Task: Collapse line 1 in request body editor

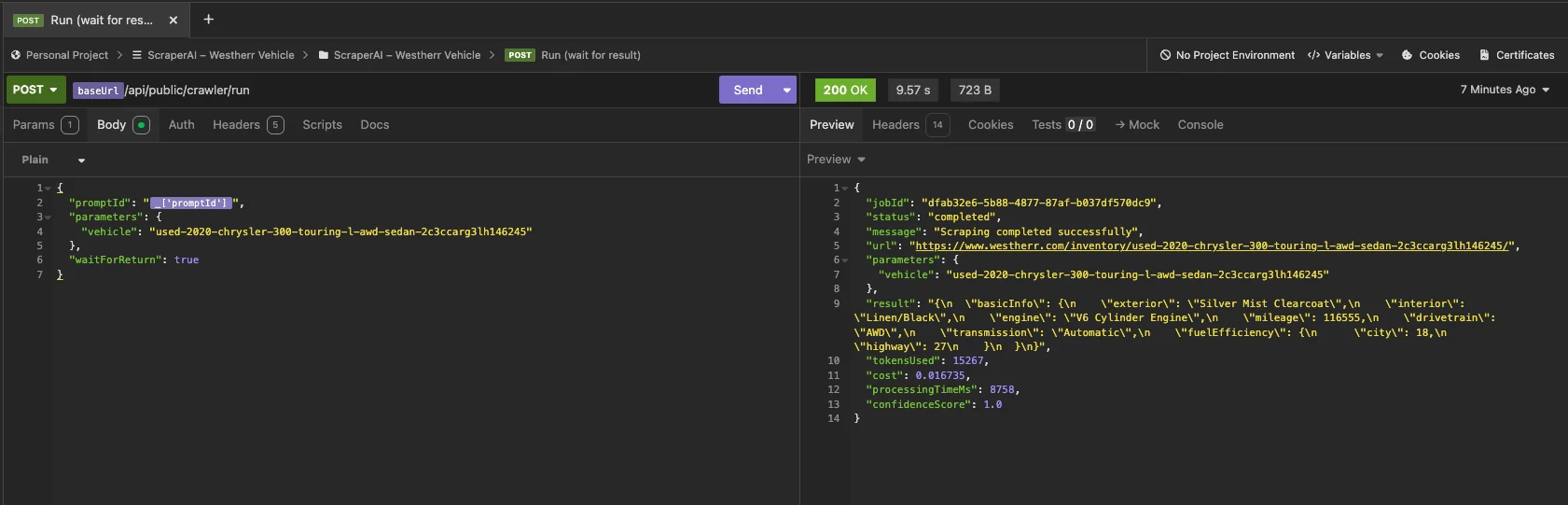Action: click(49, 189)
